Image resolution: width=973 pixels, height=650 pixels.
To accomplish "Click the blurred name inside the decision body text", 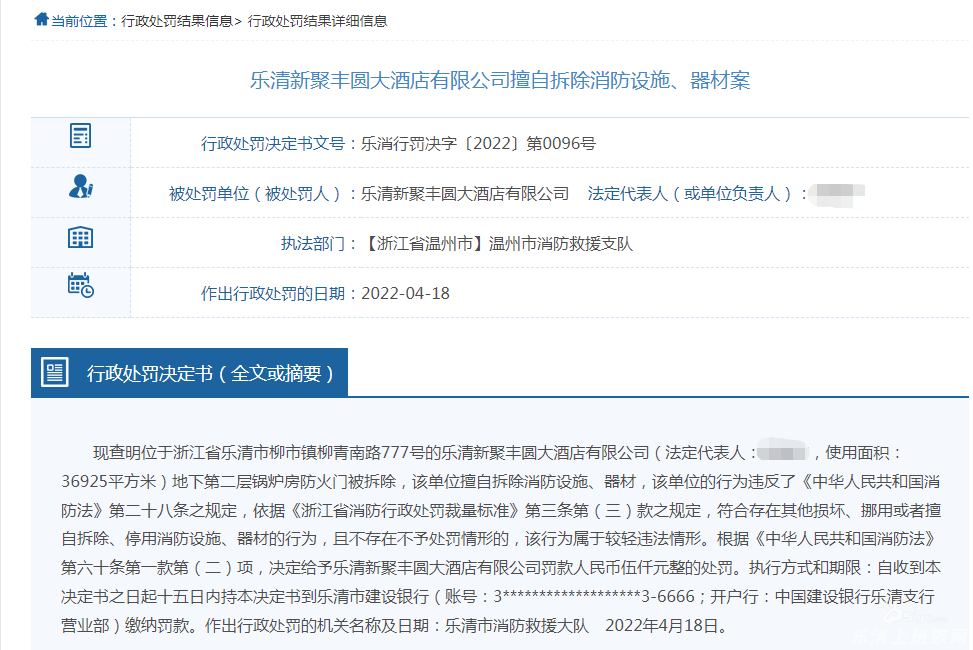I will [788, 453].
